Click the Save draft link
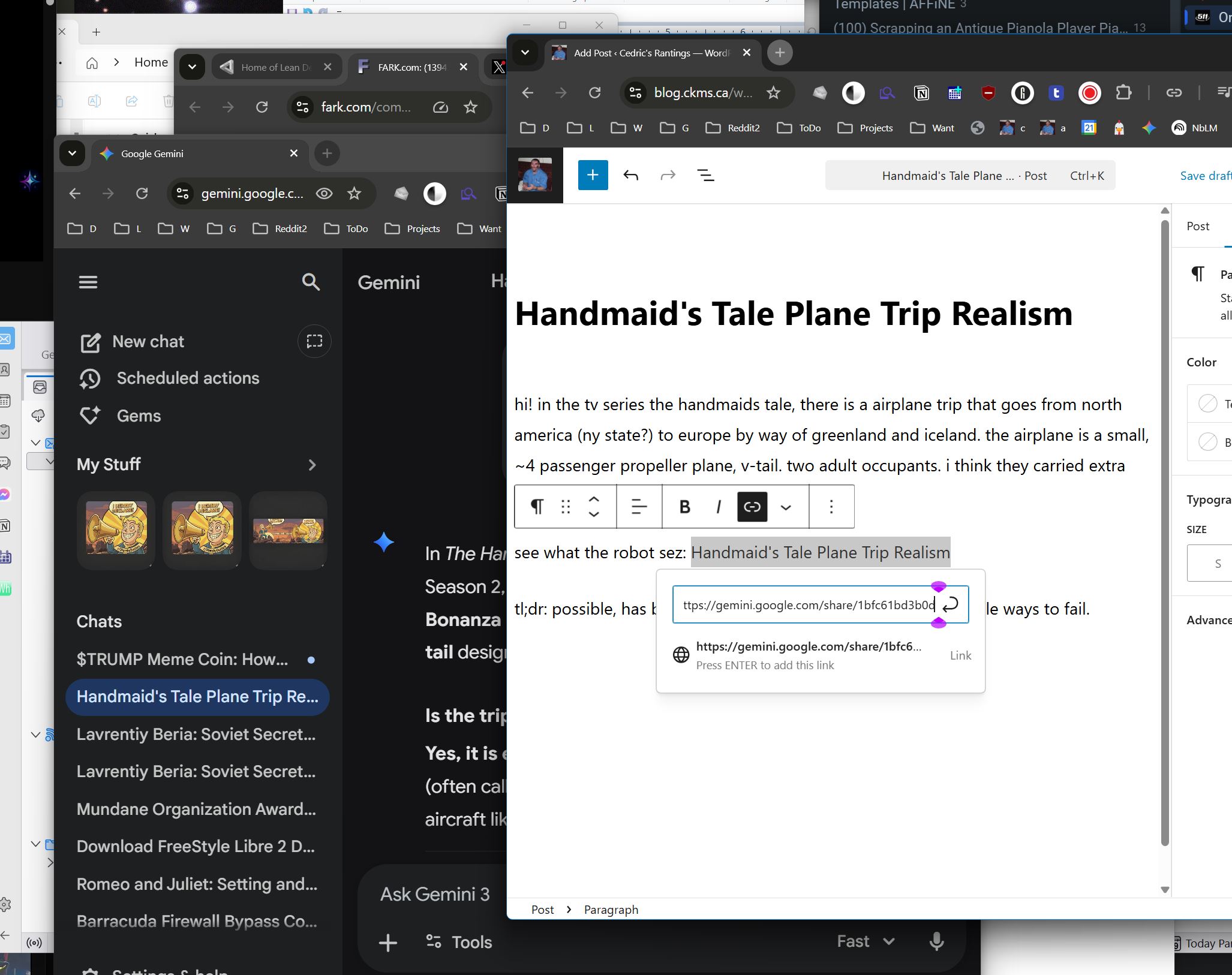 pos(1205,176)
